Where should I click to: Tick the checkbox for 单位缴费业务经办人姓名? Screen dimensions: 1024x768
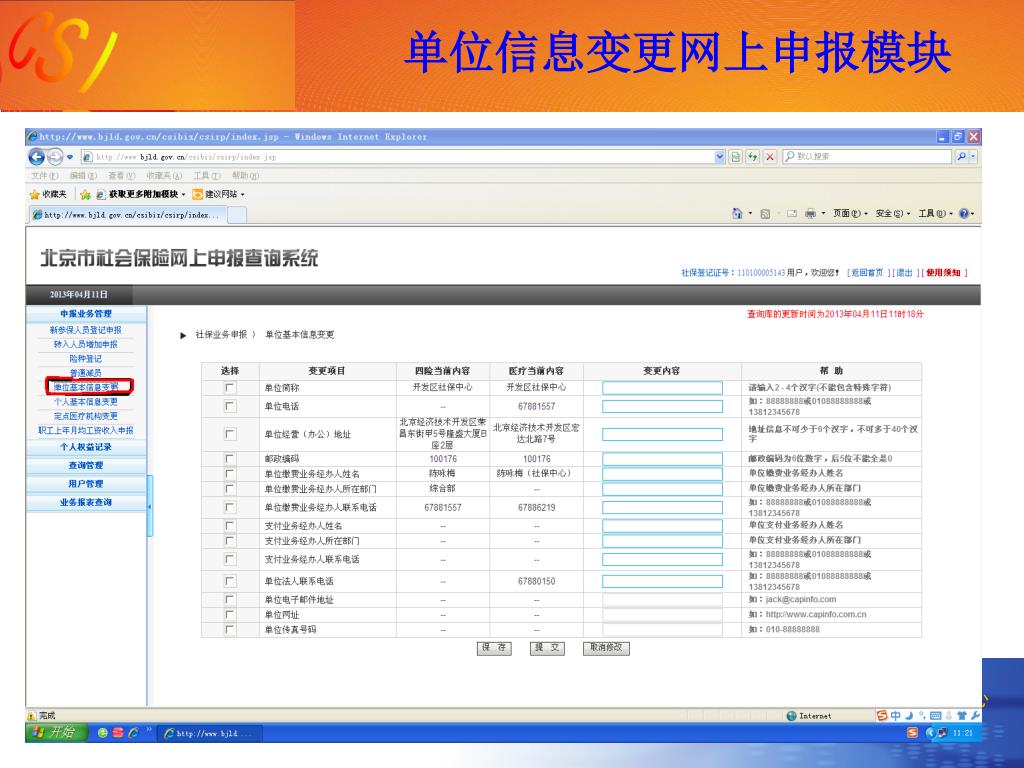pos(230,473)
